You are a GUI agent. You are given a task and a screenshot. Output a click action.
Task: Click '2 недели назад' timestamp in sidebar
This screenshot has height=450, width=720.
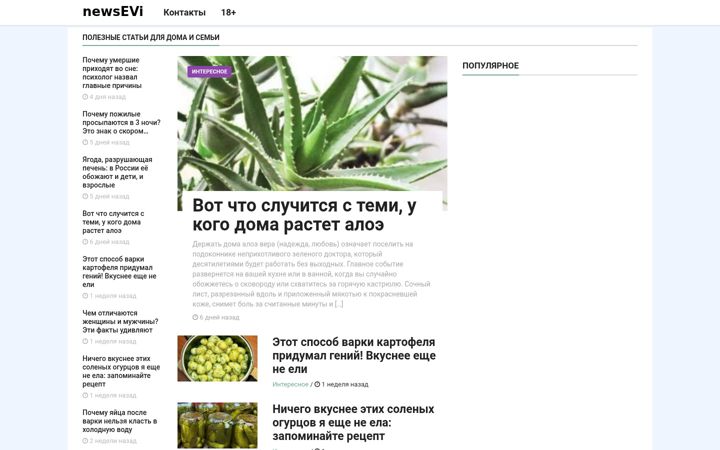[x=113, y=441]
